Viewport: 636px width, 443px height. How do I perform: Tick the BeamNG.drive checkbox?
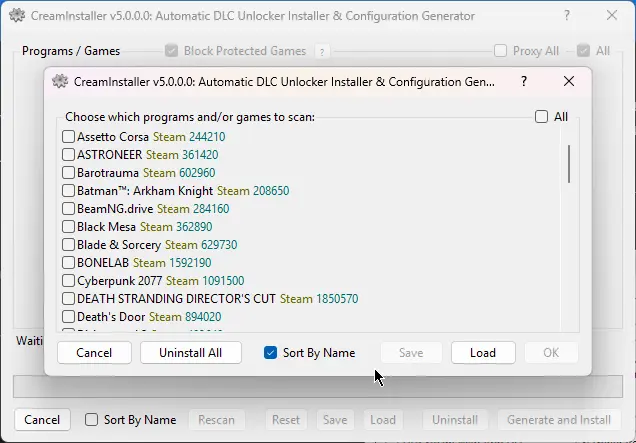point(68,209)
